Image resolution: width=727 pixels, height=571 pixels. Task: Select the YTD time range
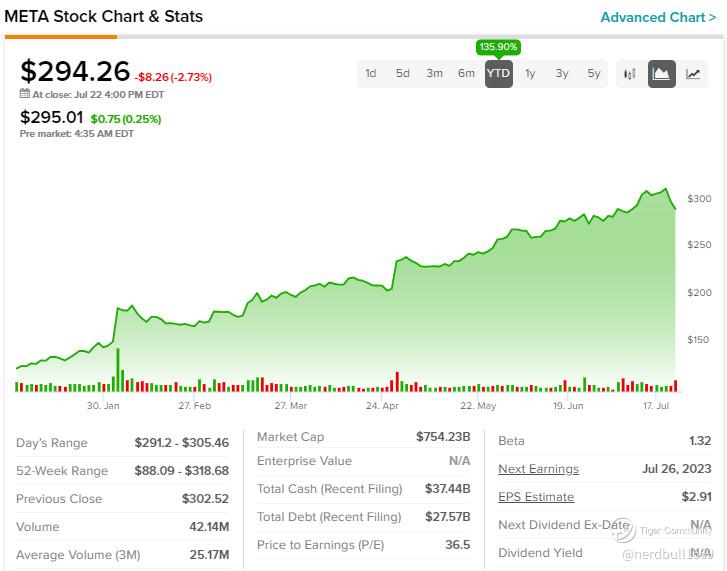tap(498, 74)
